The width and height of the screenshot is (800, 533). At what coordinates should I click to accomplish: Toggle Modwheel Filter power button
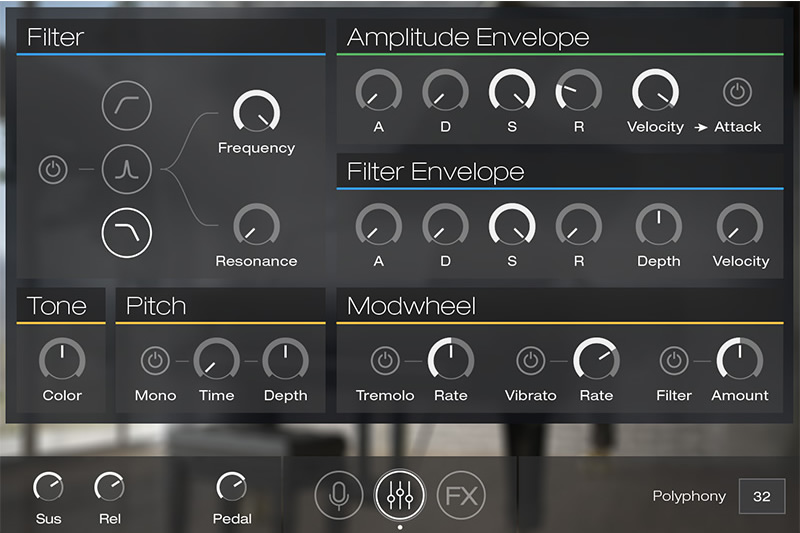(x=674, y=361)
